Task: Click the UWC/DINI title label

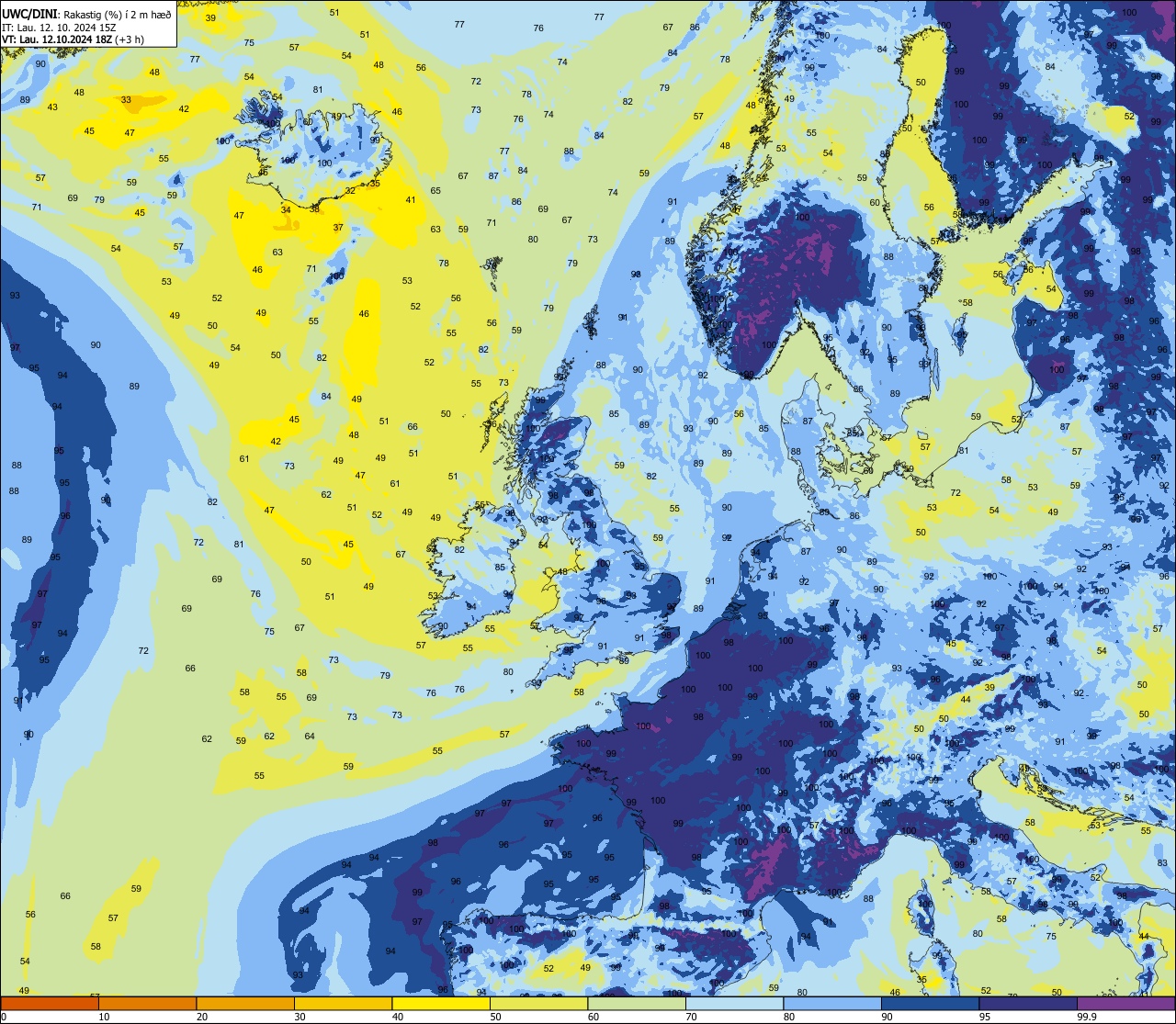Action: (x=29, y=15)
